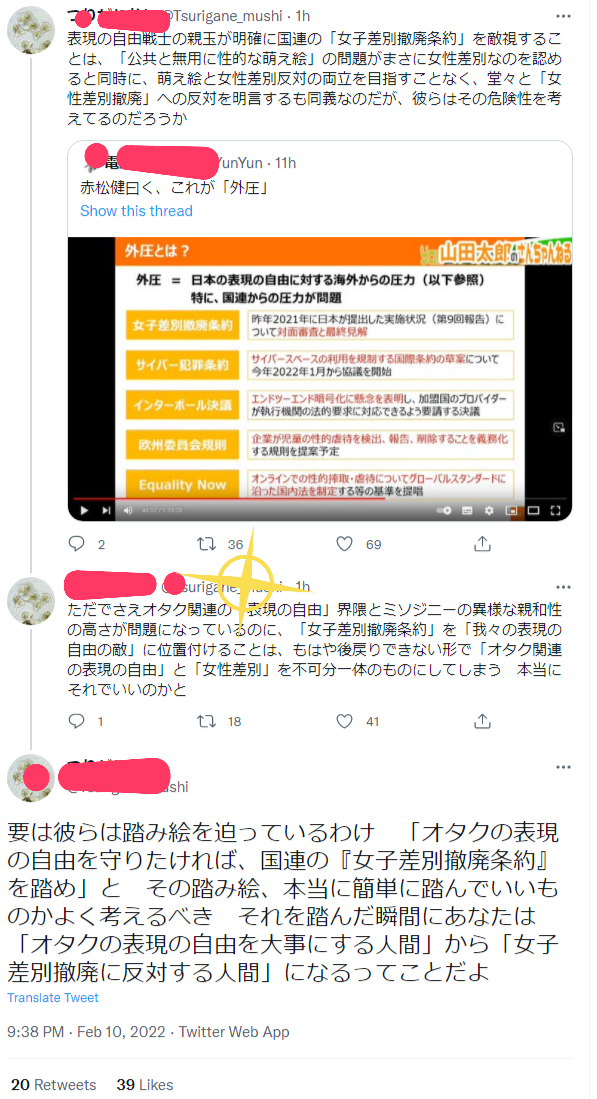Click Translate Tweet link
597x1099 pixels.
[x=53, y=997]
